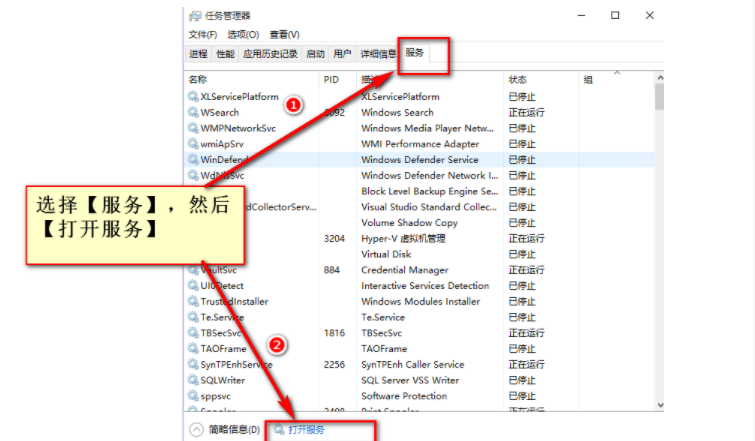Switch to the 启动 tab

tap(315, 54)
